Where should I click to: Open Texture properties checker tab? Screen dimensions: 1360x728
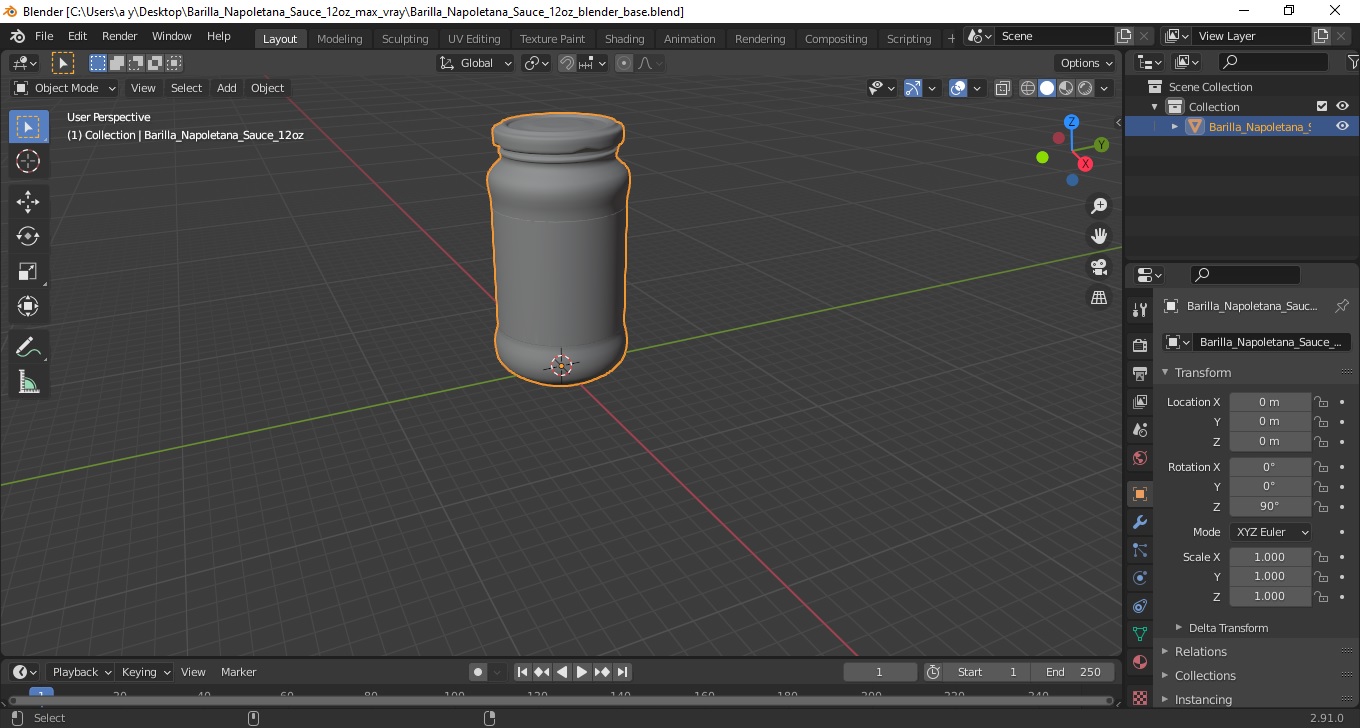pos(1140,697)
